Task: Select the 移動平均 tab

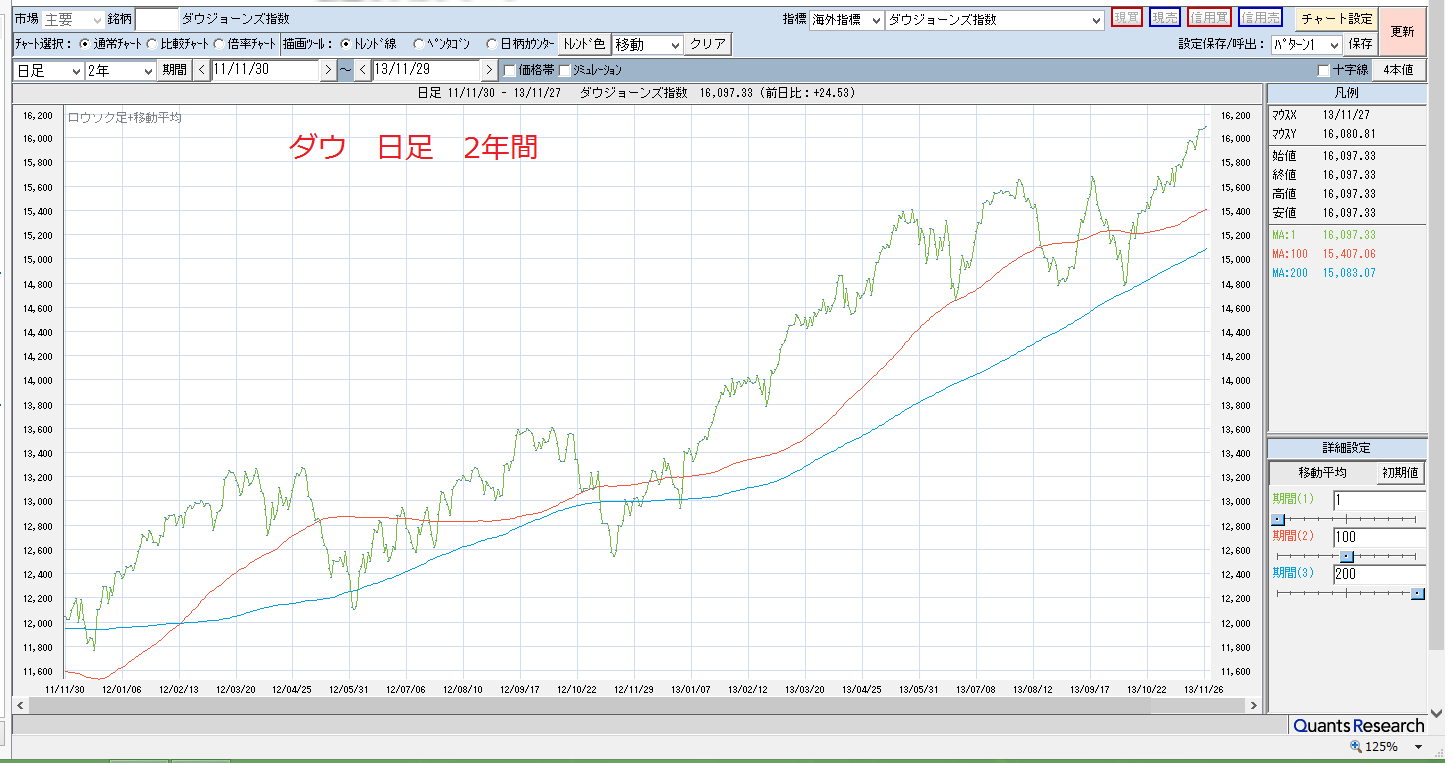Action: pyautogui.click(x=1322, y=473)
